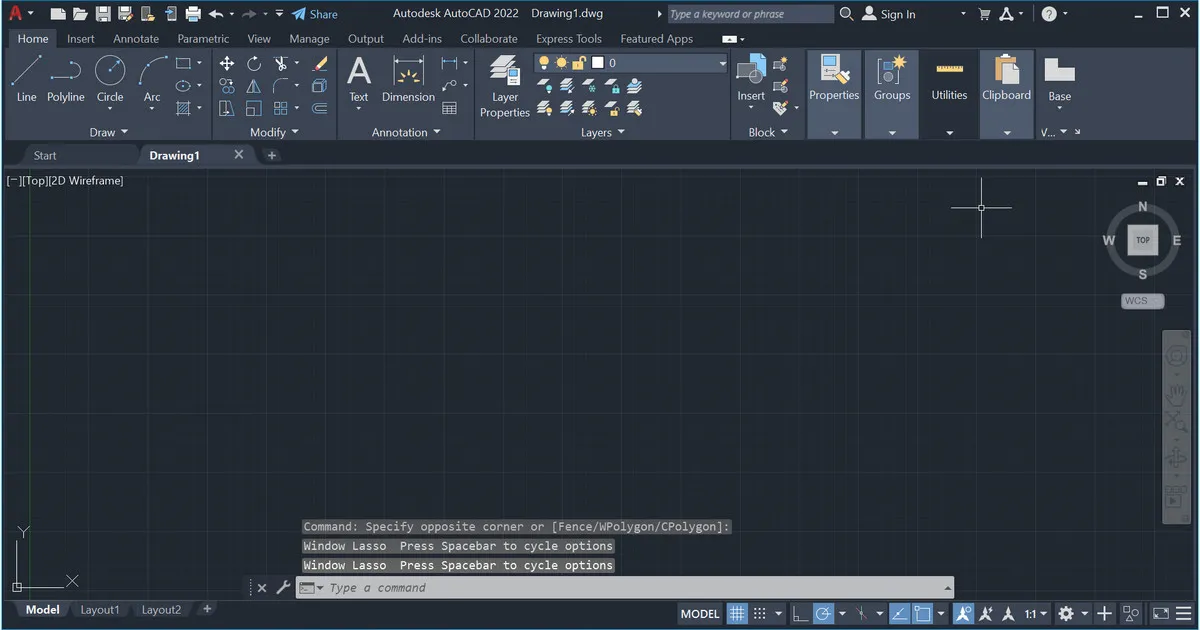Open the Layout1 tab
1200x630 pixels.
100,609
